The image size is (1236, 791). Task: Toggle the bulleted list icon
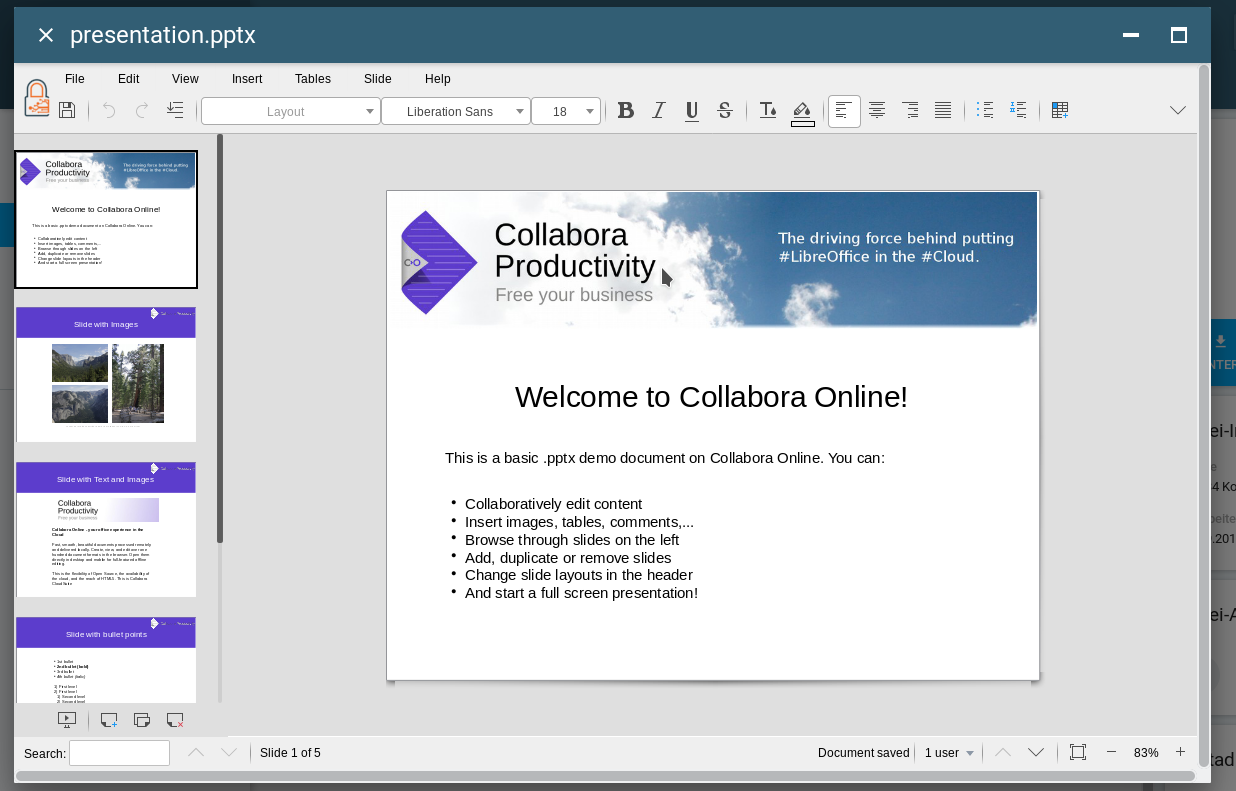click(x=985, y=111)
